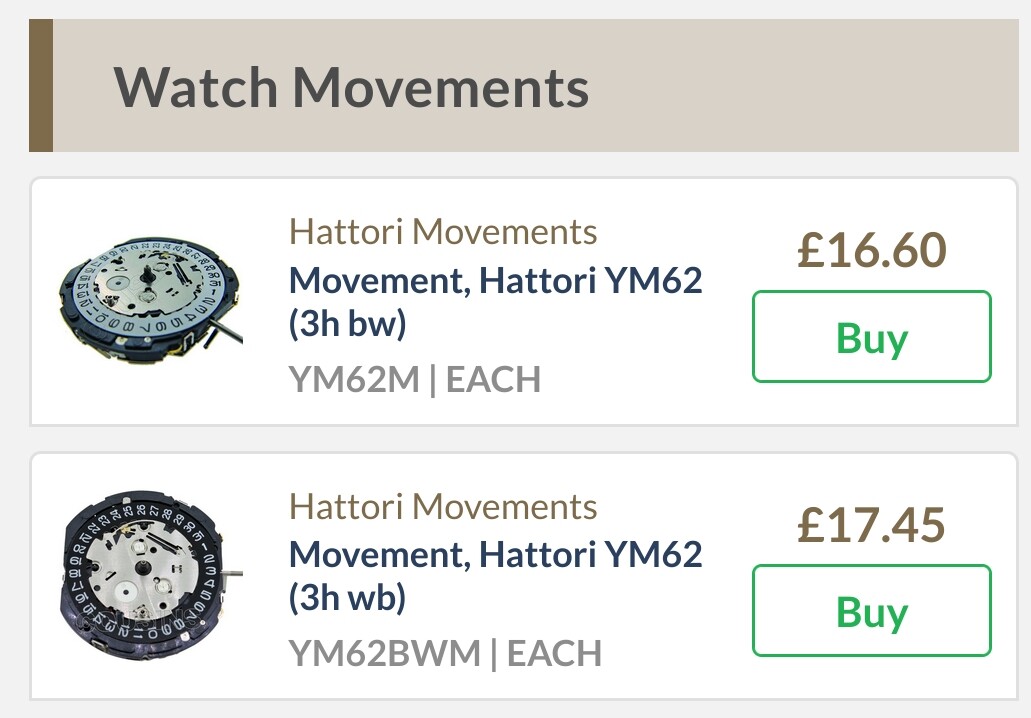Screen dimensions: 1031x718
Task: Open the YM62 3h wb movement thumbnail
Action: tap(151, 574)
